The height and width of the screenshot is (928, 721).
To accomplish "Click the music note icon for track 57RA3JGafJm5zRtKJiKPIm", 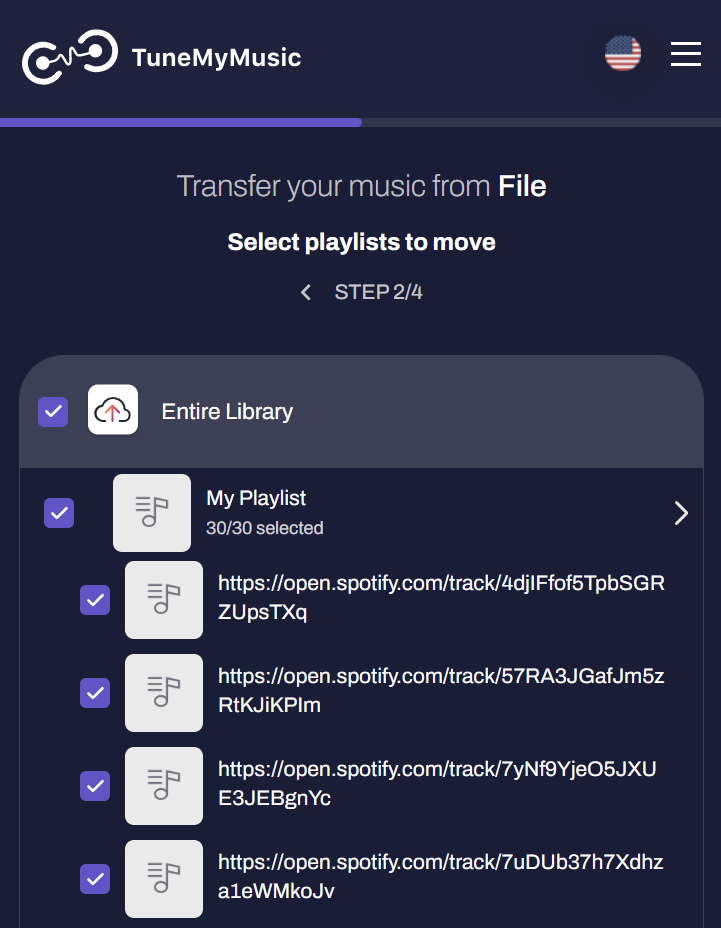I will (164, 692).
